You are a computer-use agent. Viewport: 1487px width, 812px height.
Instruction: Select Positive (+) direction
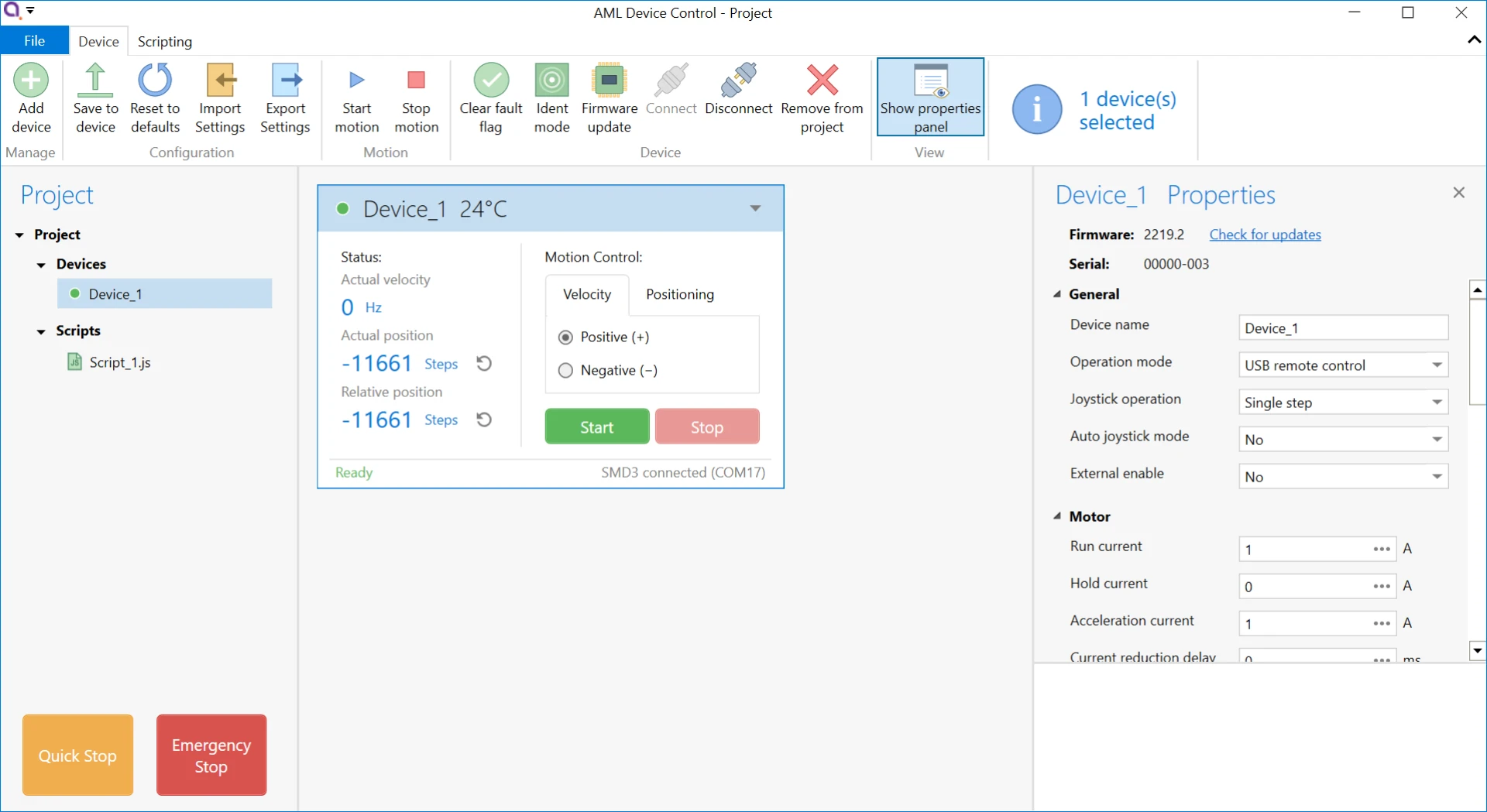coord(566,337)
